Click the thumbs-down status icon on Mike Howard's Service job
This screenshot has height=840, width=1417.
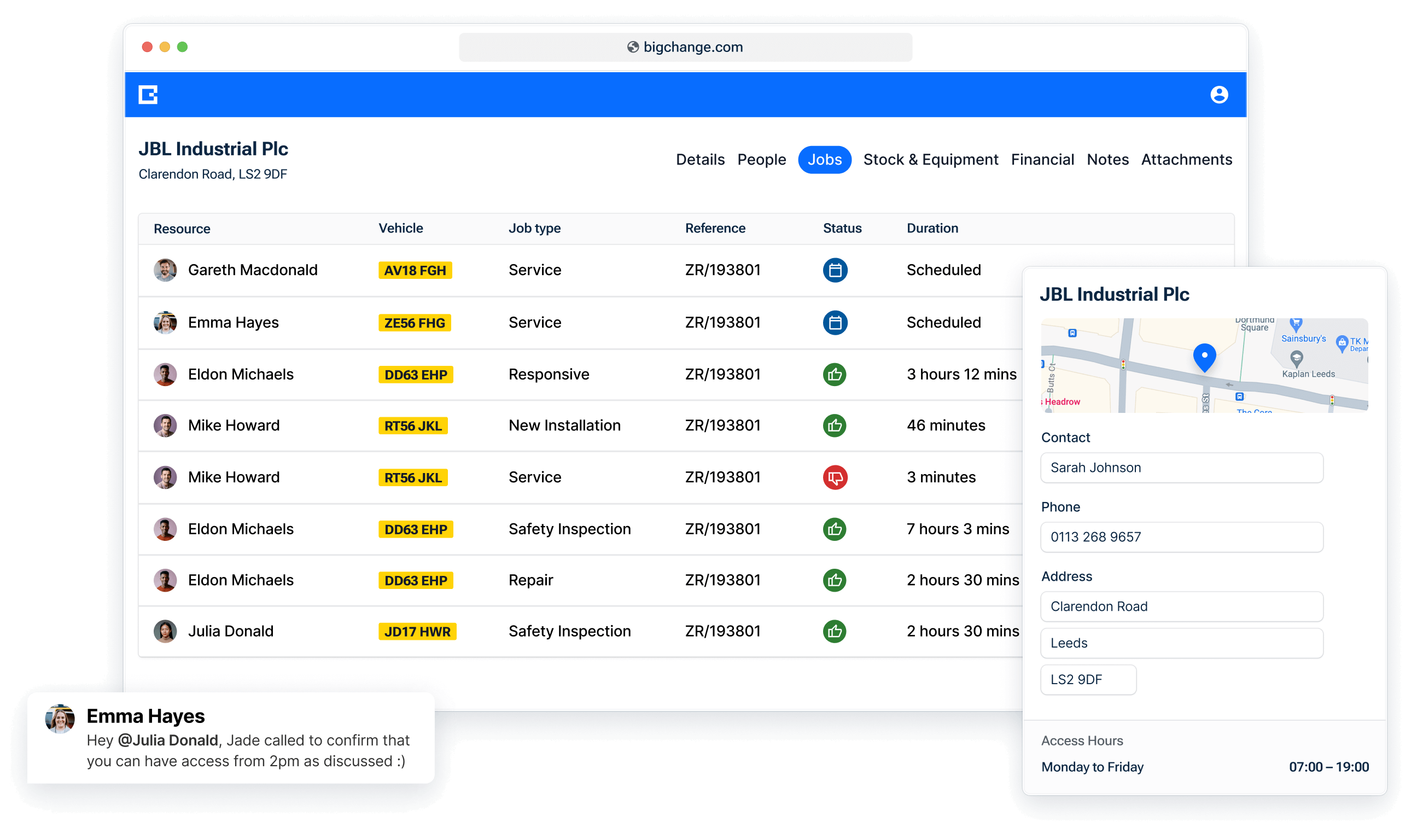point(835,477)
